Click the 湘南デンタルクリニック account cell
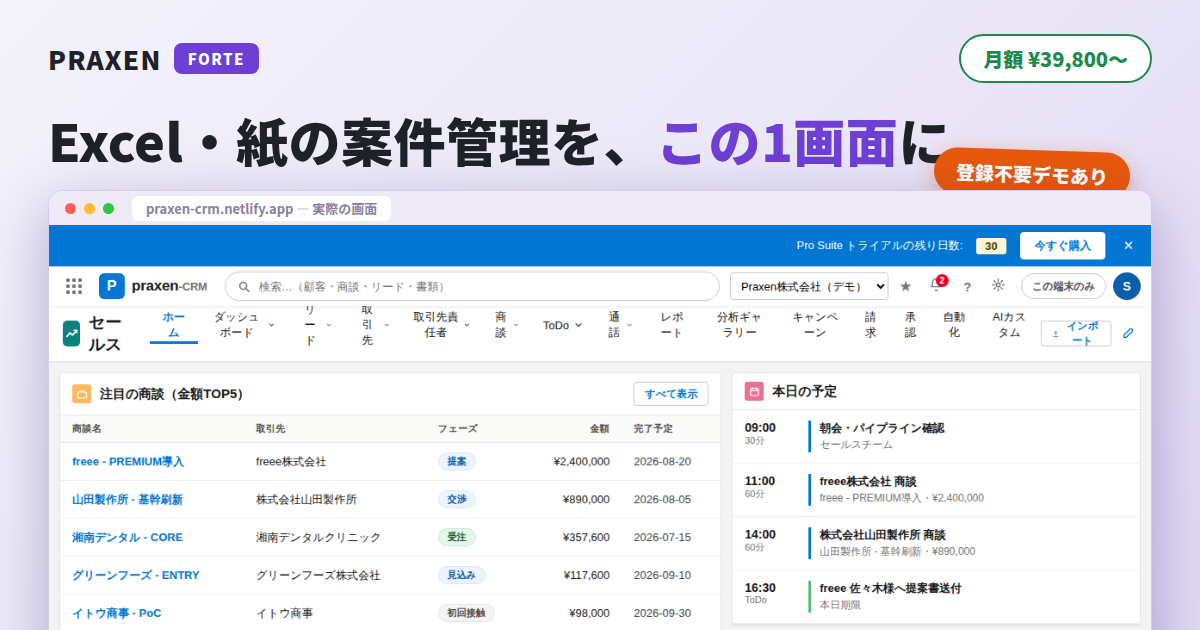This screenshot has height=630, width=1200. (x=318, y=537)
